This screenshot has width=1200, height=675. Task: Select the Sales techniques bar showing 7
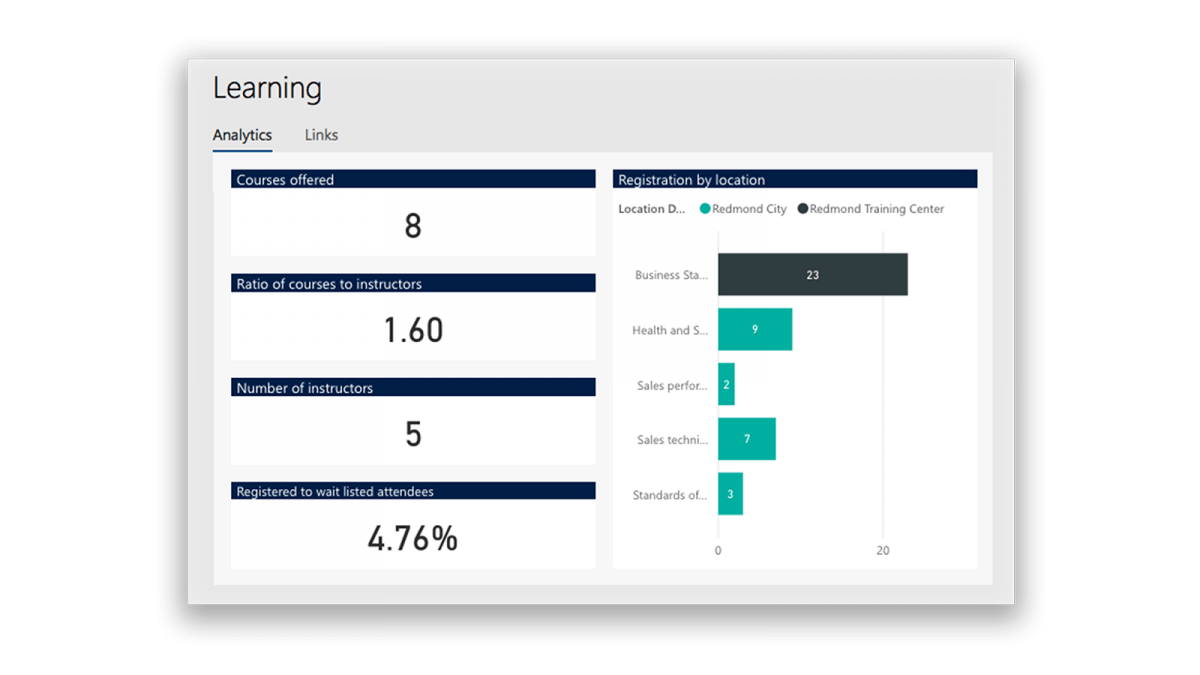tap(747, 438)
